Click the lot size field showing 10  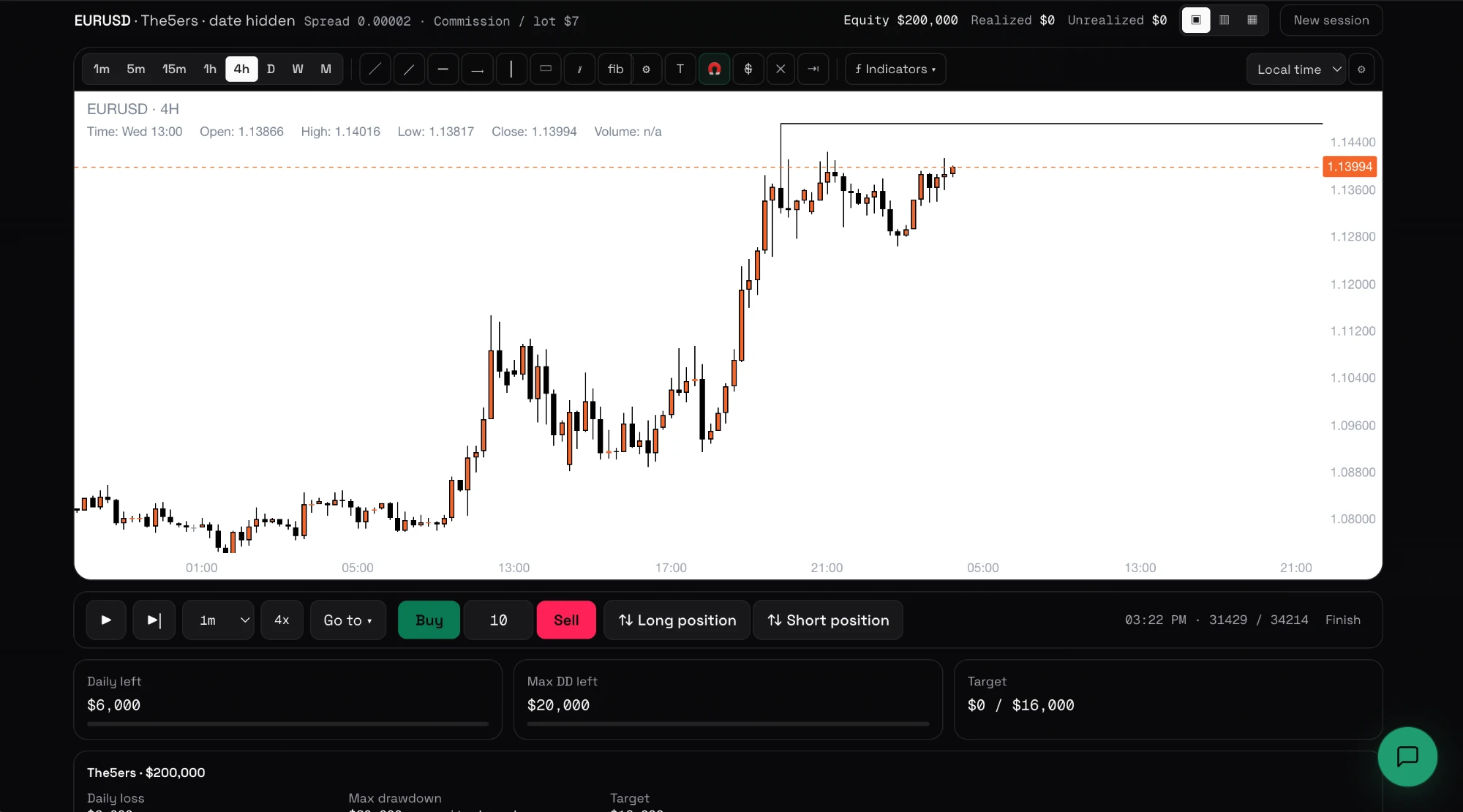coord(498,620)
